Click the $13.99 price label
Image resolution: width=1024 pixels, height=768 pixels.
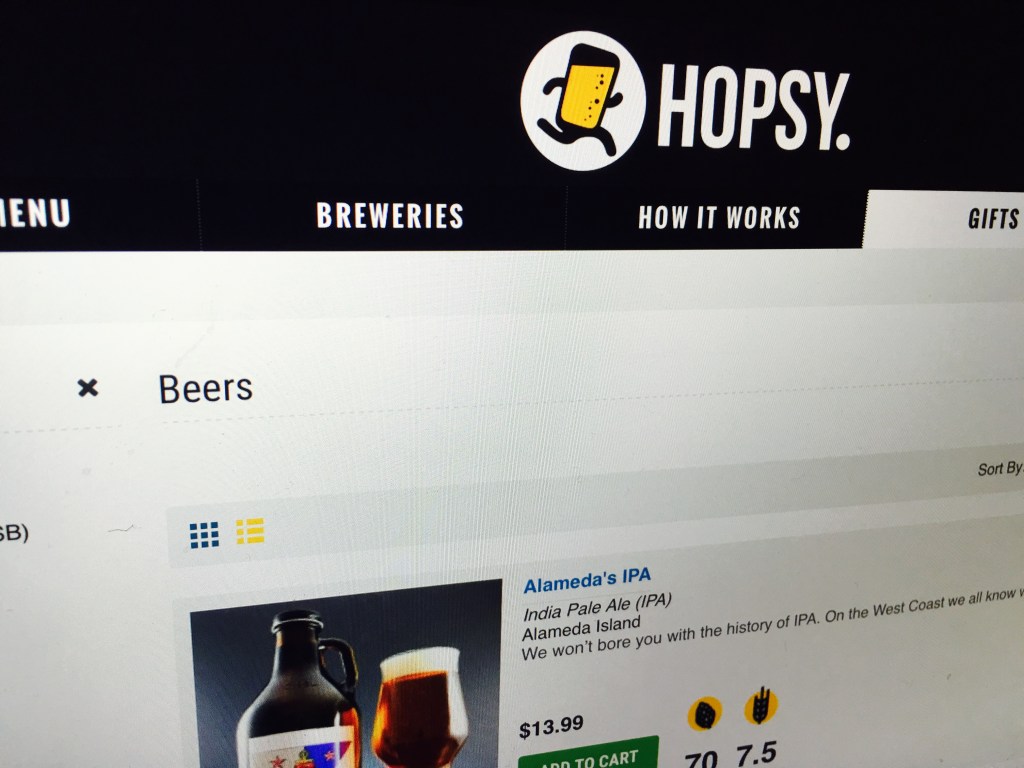(551, 727)
